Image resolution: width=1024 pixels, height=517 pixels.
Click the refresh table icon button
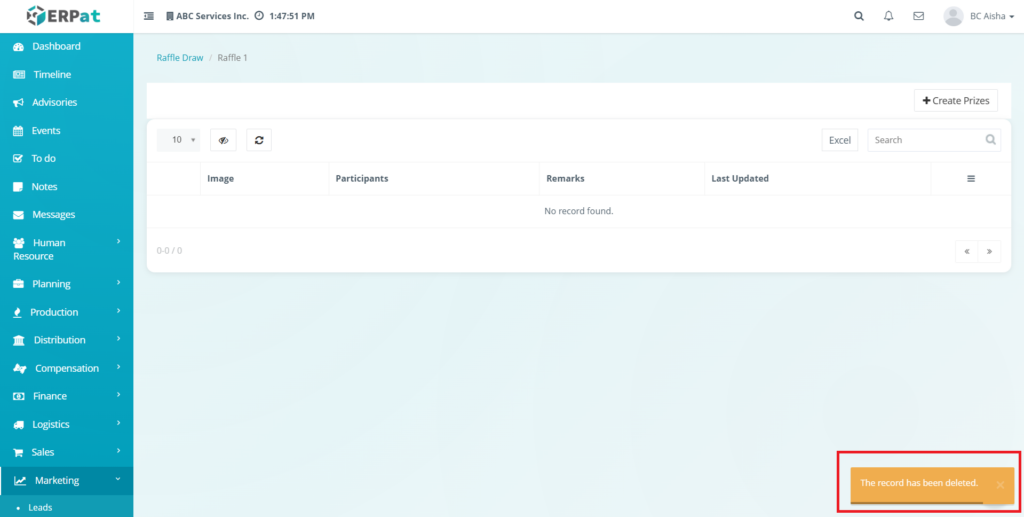pos(259,140)
